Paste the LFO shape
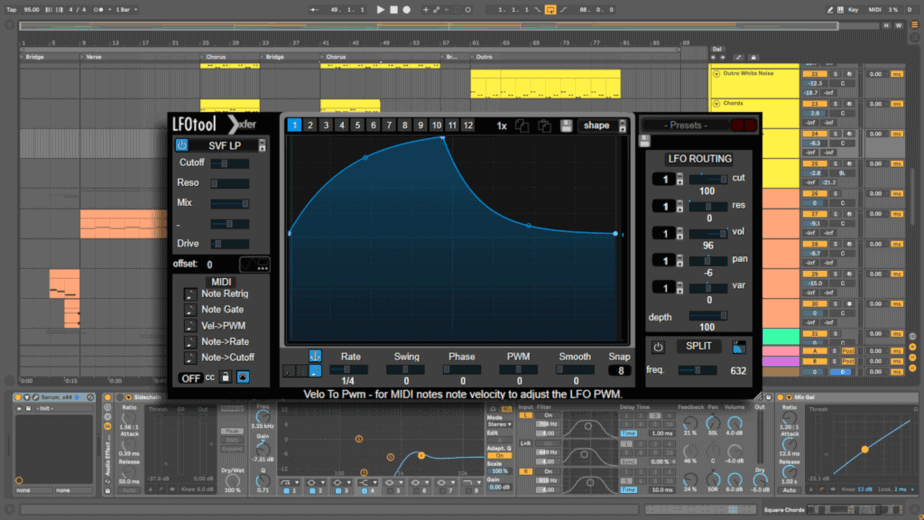 (x=544, y=126)
